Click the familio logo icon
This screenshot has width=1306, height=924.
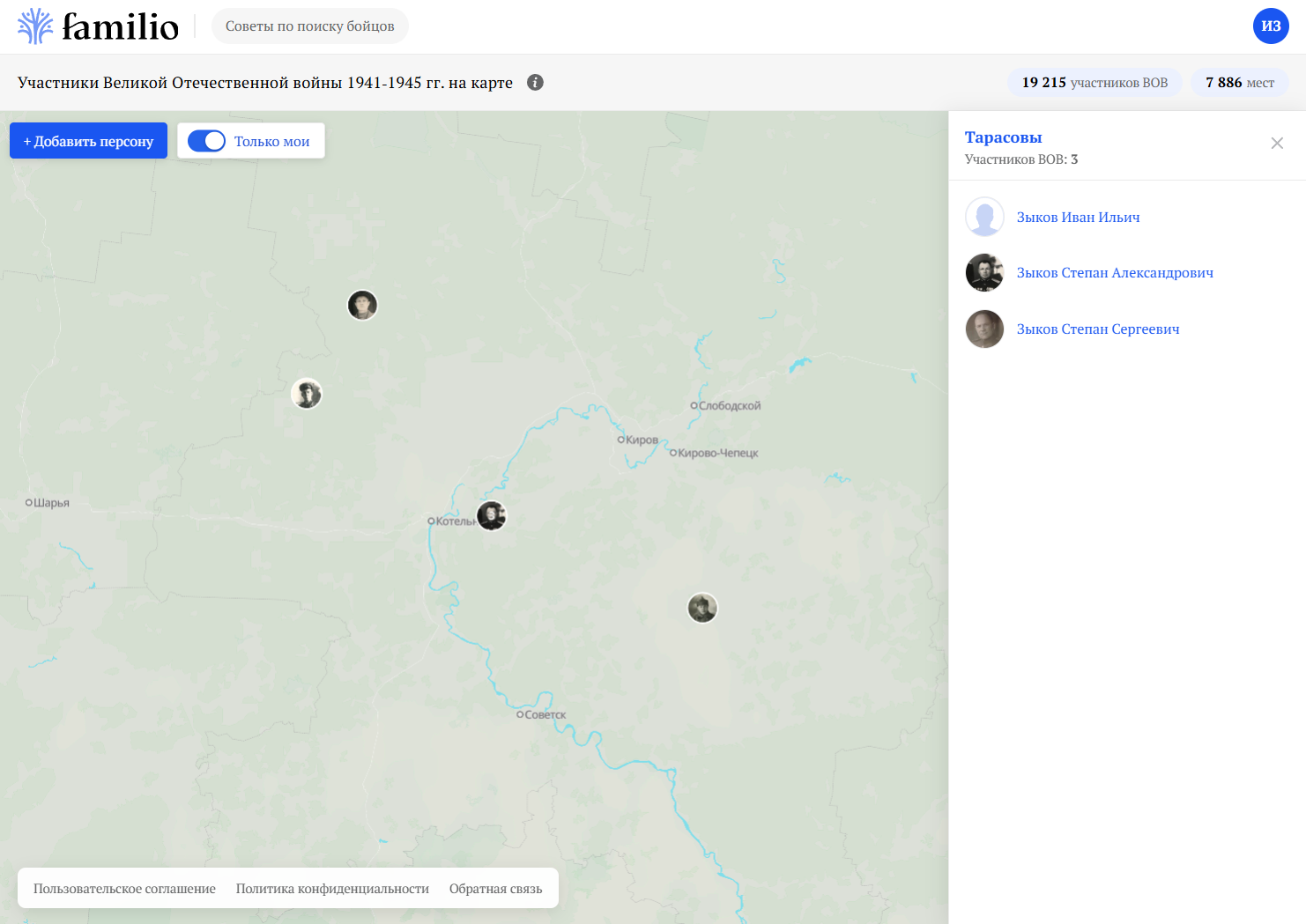coord(35,26)
